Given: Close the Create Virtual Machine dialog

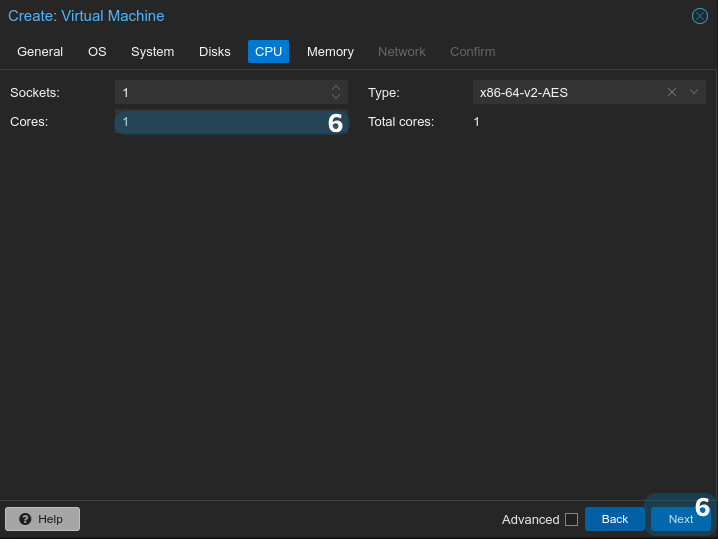Looking at the screenshot, I should 700,16.
